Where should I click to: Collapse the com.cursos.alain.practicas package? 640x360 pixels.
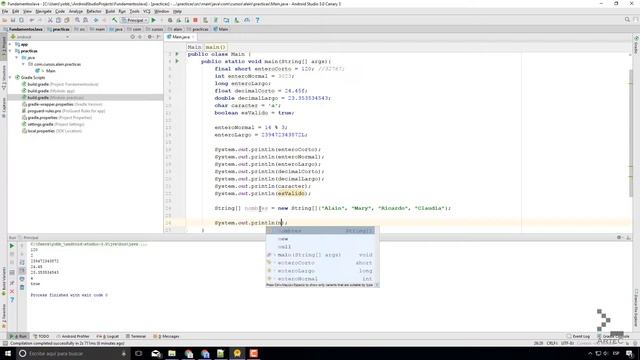(x=23, y=64)
